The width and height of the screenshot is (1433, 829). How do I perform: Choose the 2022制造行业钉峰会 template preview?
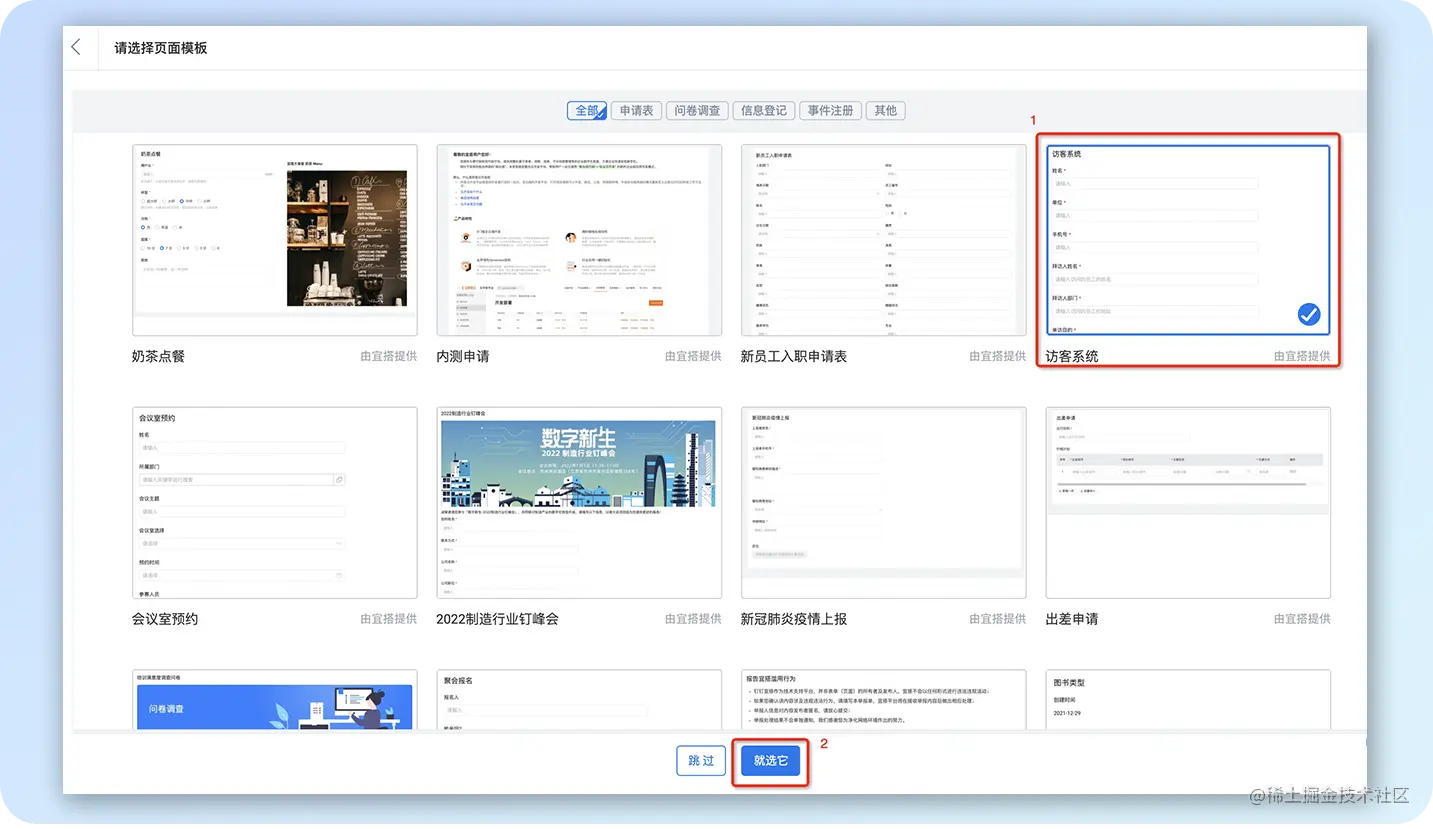[x=579, y=502]
